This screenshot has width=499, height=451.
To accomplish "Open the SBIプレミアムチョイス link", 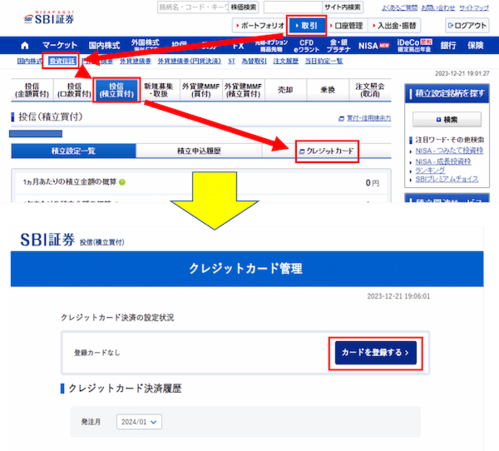I will click(447, 179).
